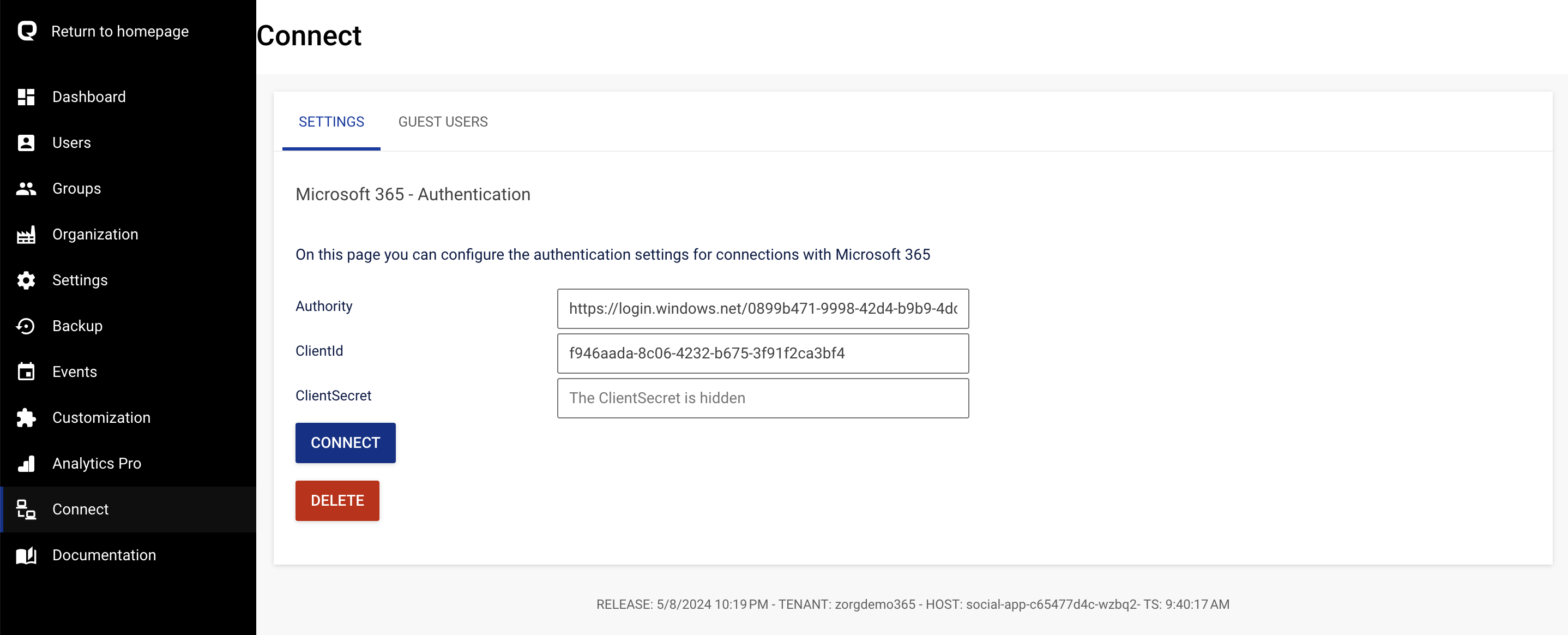
Task: Click the Events calendar icon
Action: pyautogui.click(x=26, y=372)
